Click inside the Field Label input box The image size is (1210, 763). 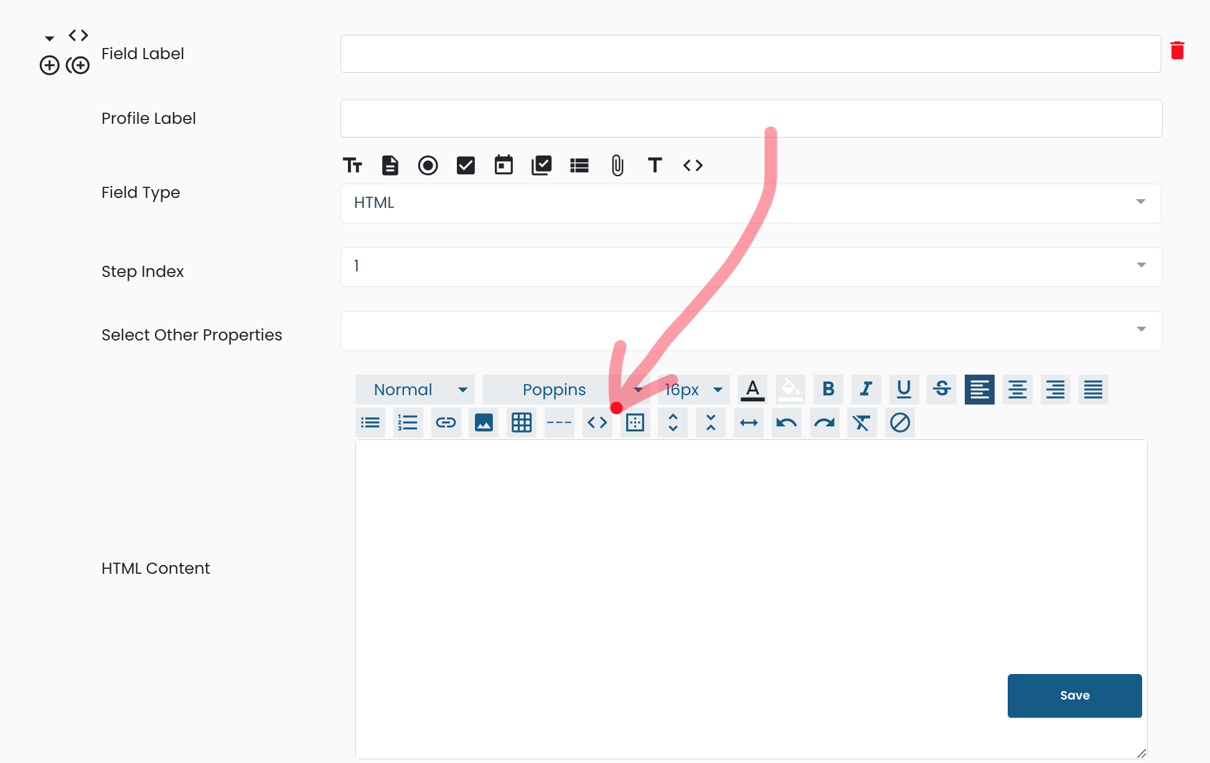750,54
